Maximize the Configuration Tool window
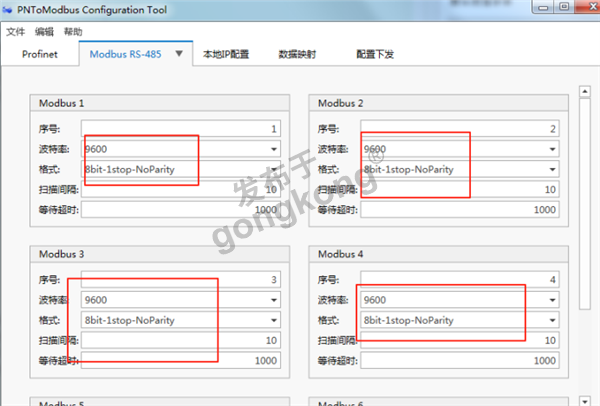The image size is (600, 406). (564, 7)
